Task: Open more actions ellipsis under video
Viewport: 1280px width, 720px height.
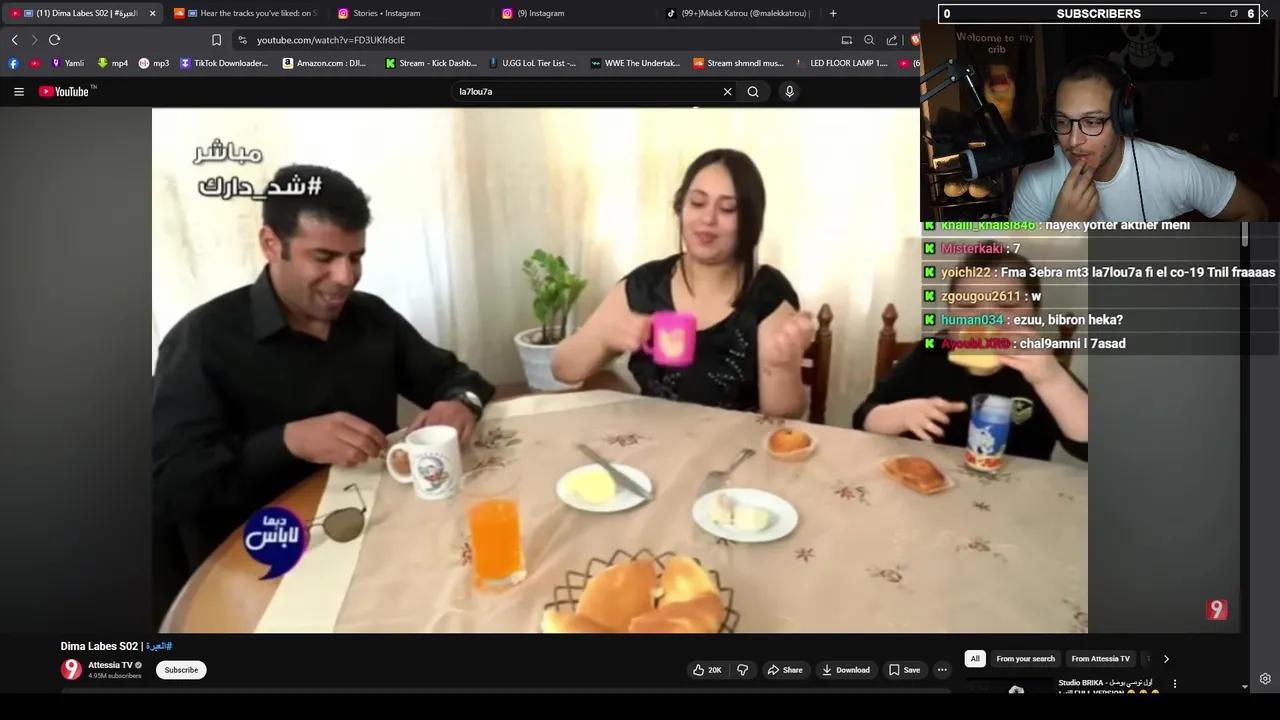Action: 942,670
